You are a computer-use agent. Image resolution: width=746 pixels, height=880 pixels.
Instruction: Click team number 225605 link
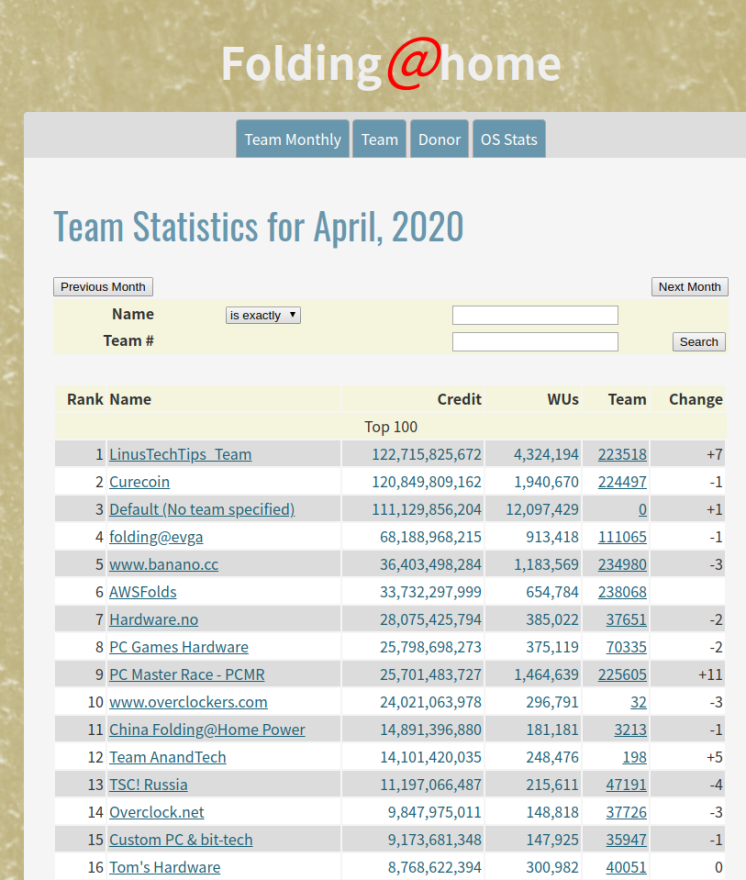622,675
